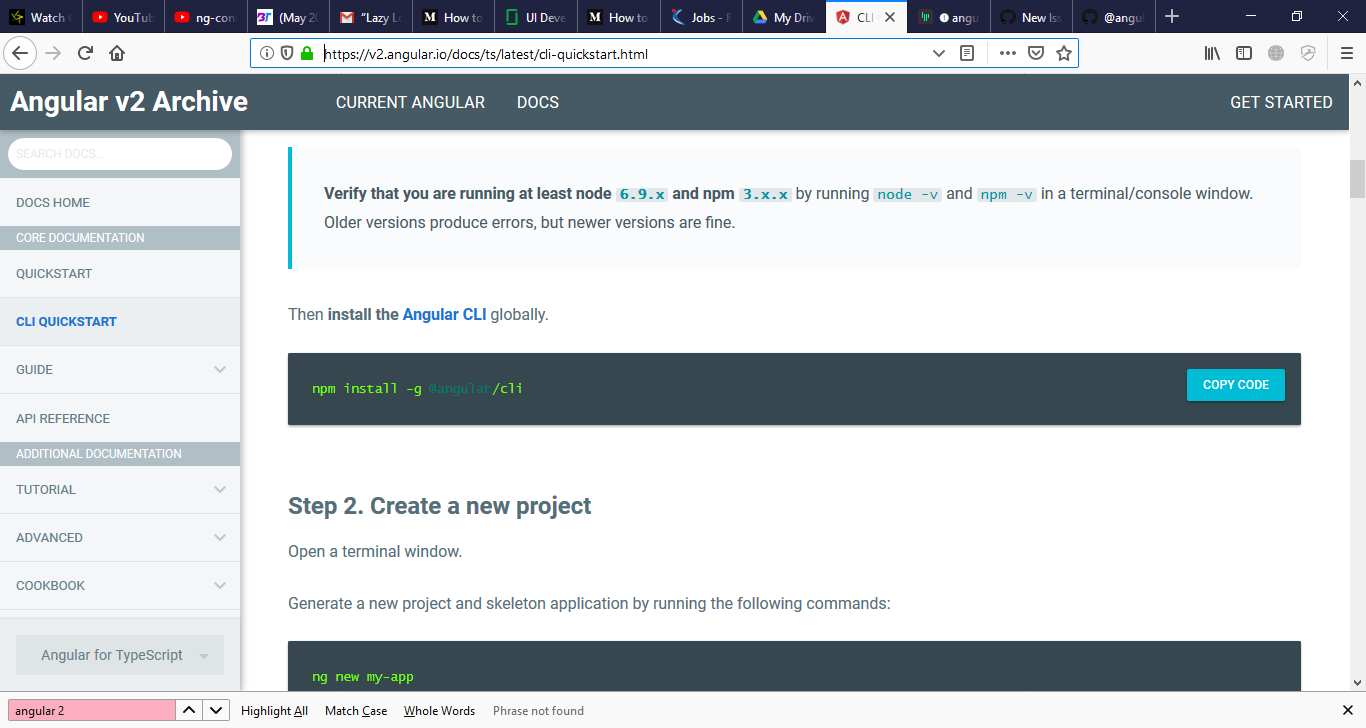Click the green padlock security icon
The height and width of the screenshot is (728, 1366).
[307, 53]
